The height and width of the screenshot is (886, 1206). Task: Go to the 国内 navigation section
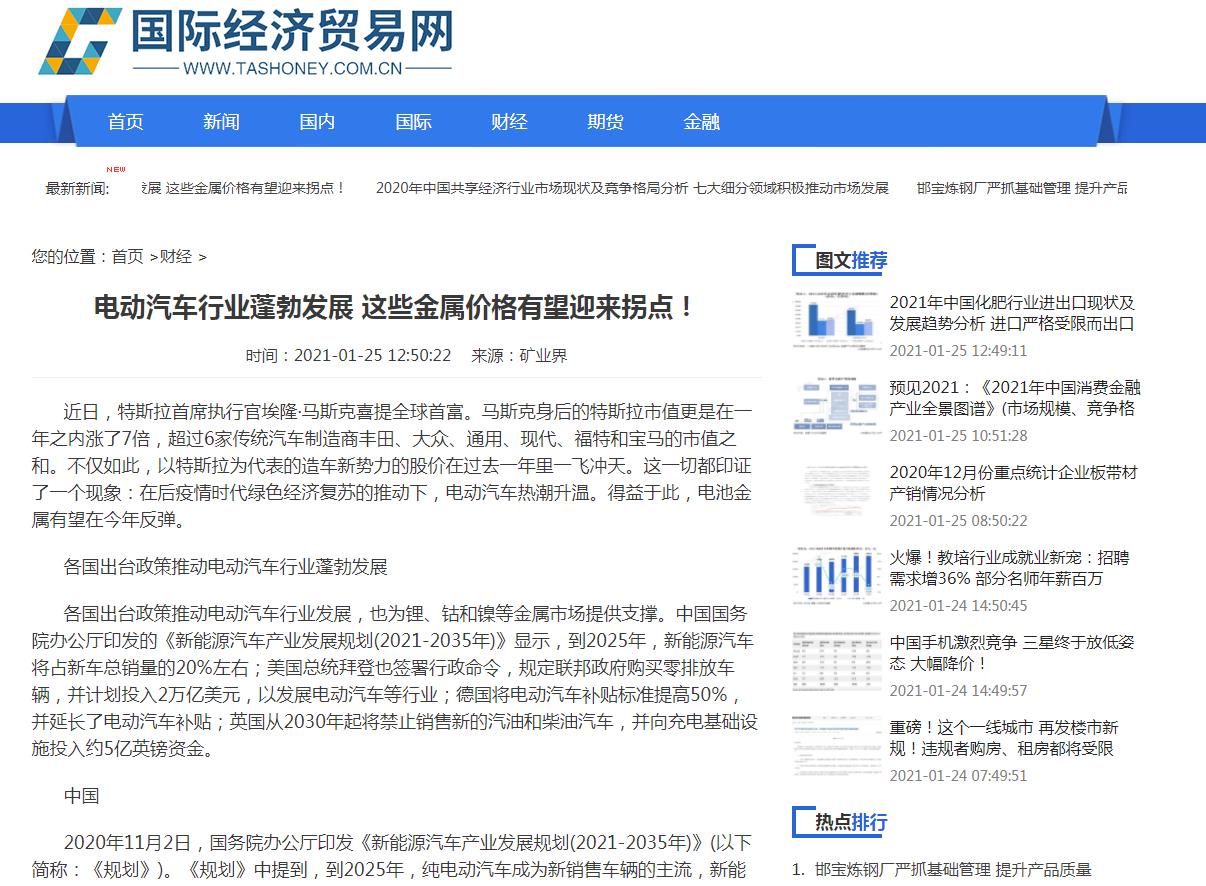(x=317, y=122)
